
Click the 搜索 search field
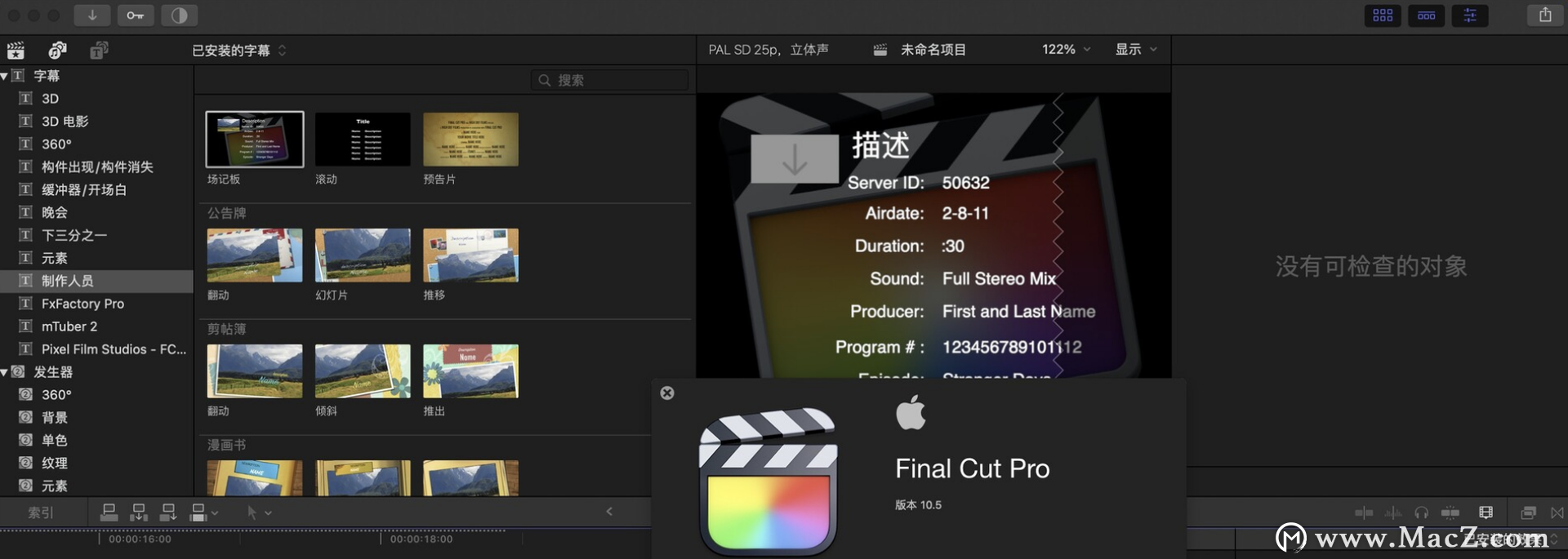click(610, 80)
